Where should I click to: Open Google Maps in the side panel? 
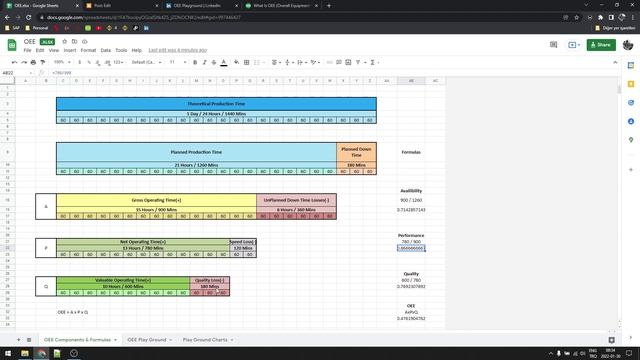tap(631, 140)
